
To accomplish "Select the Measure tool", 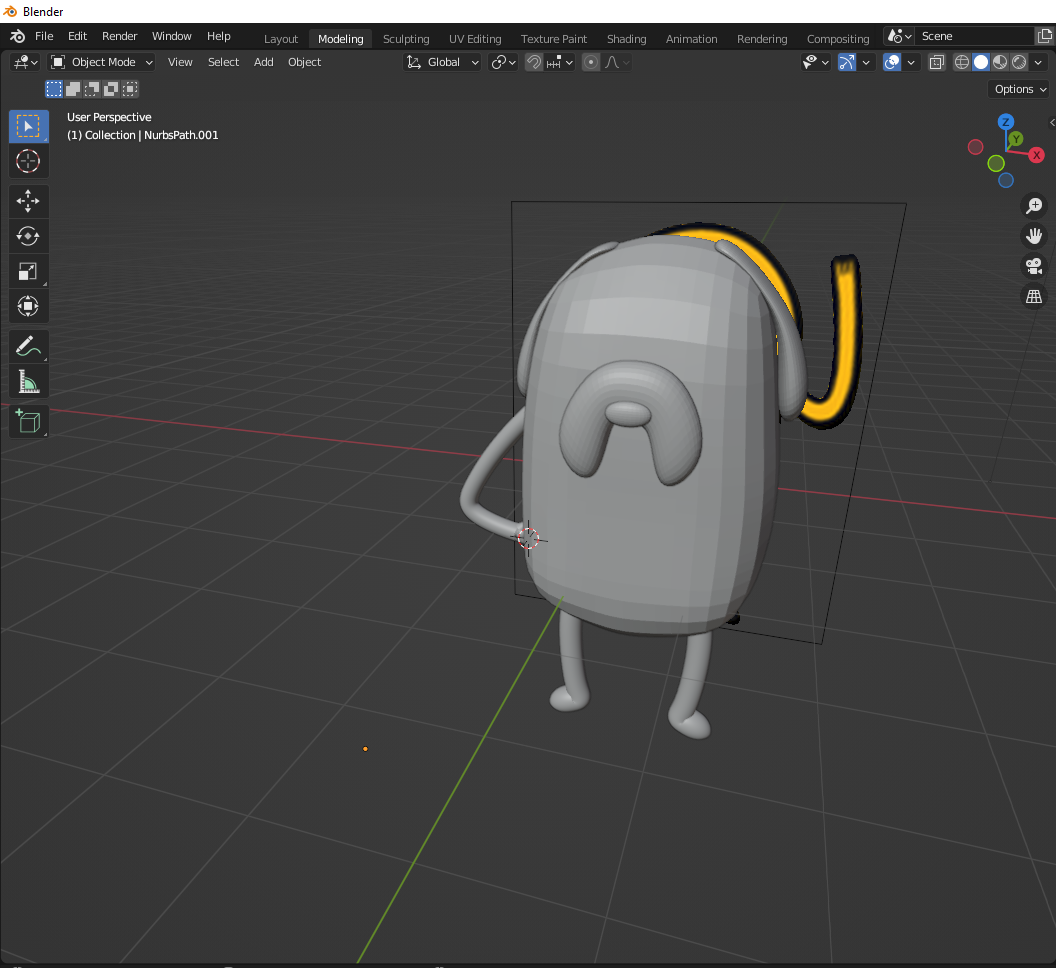I will pos(28,381).
